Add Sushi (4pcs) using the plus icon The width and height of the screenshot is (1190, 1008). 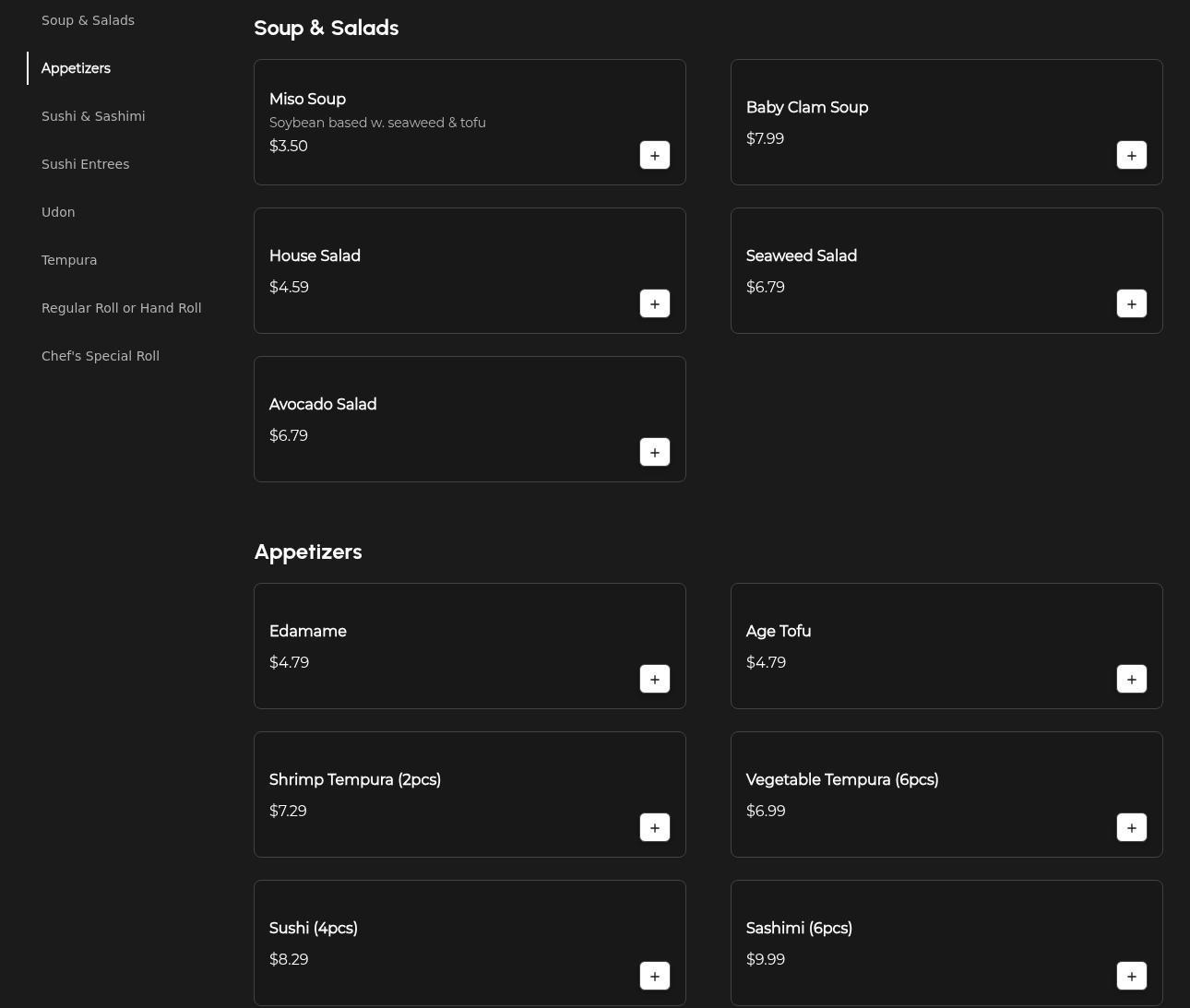(655, 976)
